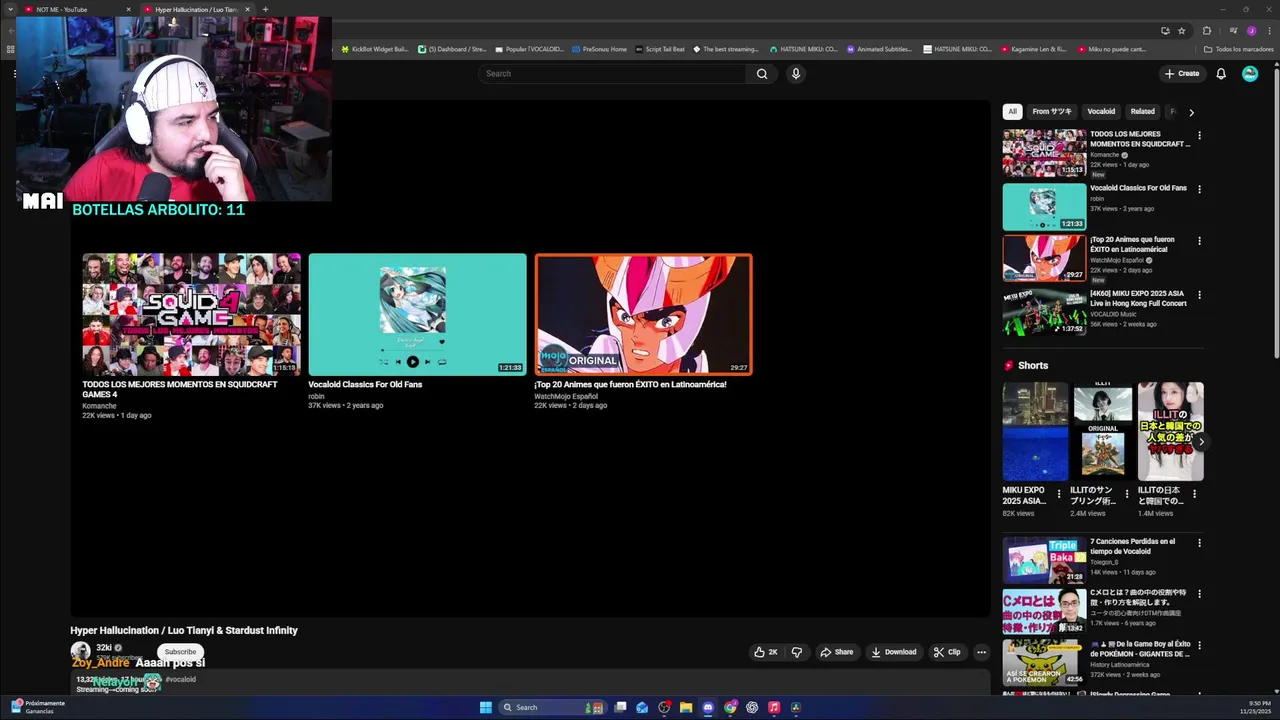The height and width of the screenshot is (720, 1280).
Task: Open Chrome three-dot menu
Action: click(x=1268, y=30)
